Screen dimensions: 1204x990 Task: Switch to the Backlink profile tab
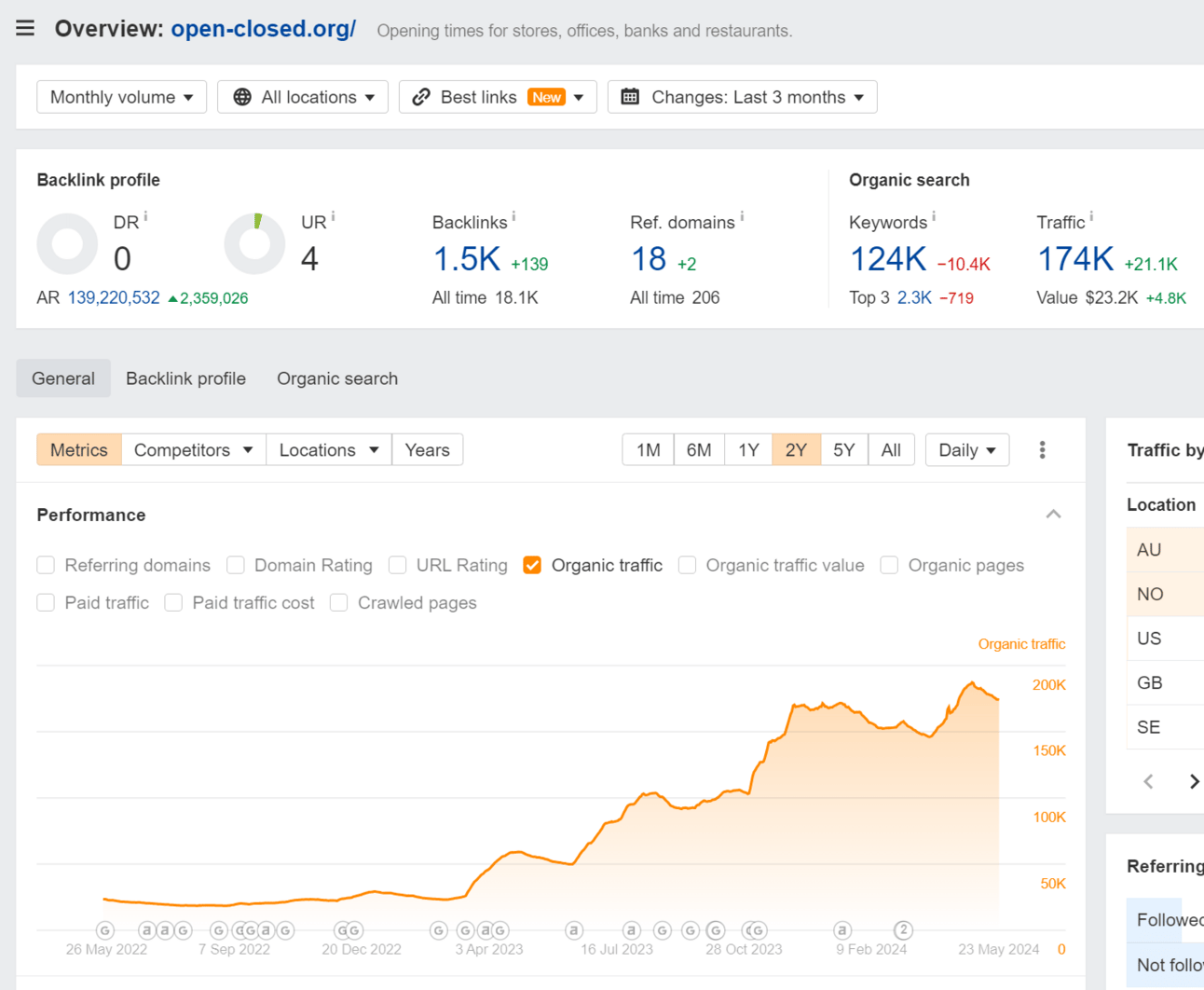pyautogui.click(x=185, y=378)
